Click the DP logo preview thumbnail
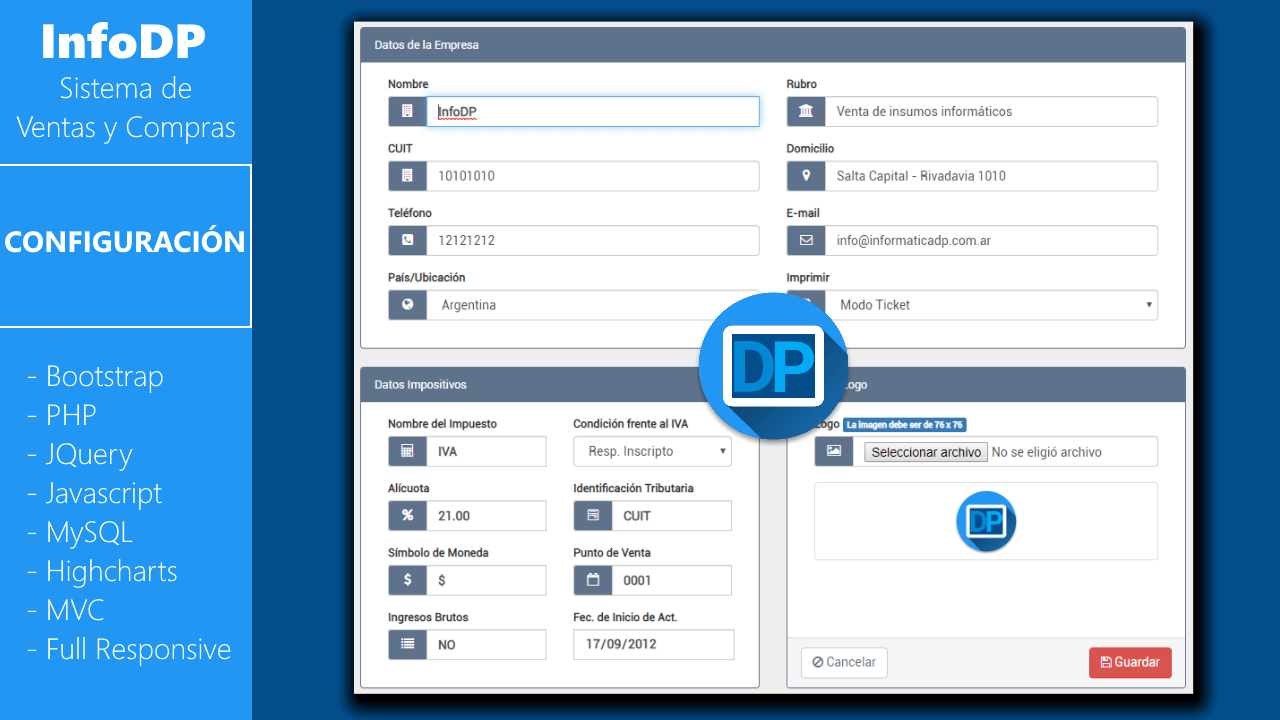The image size is (1280, 720). 986,521
